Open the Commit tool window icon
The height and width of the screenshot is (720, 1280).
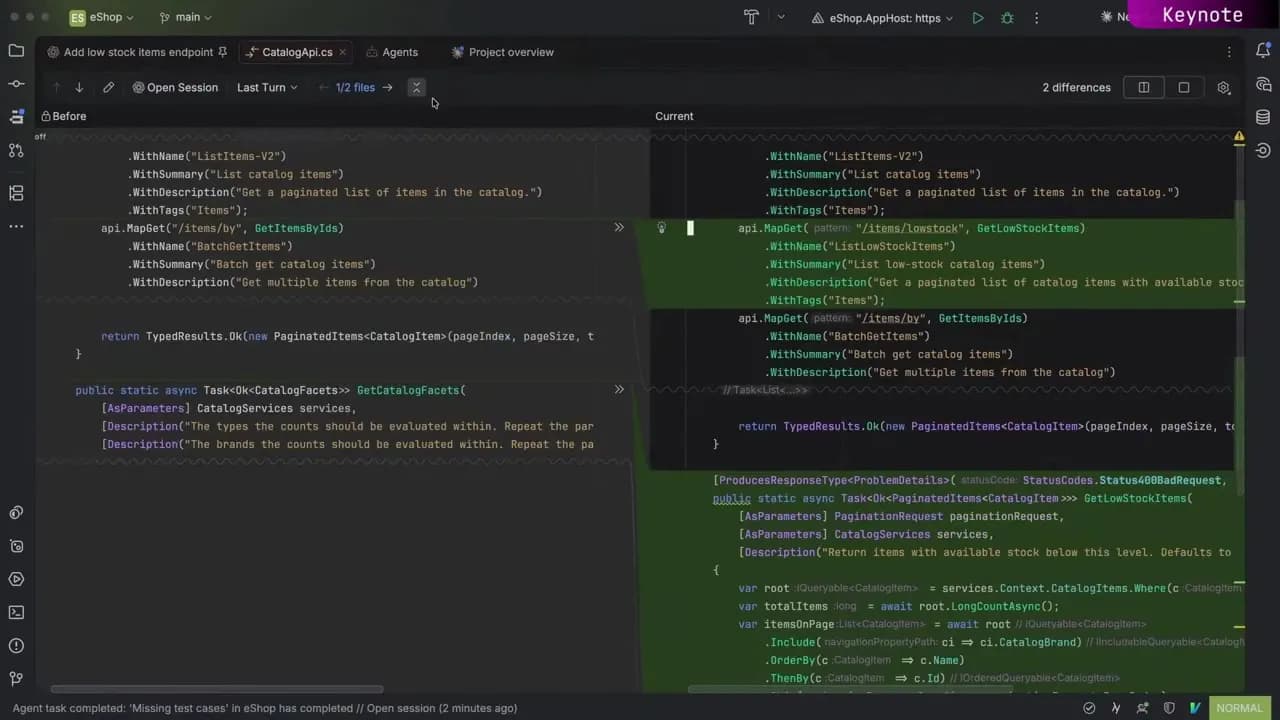(x=16, y=84)
